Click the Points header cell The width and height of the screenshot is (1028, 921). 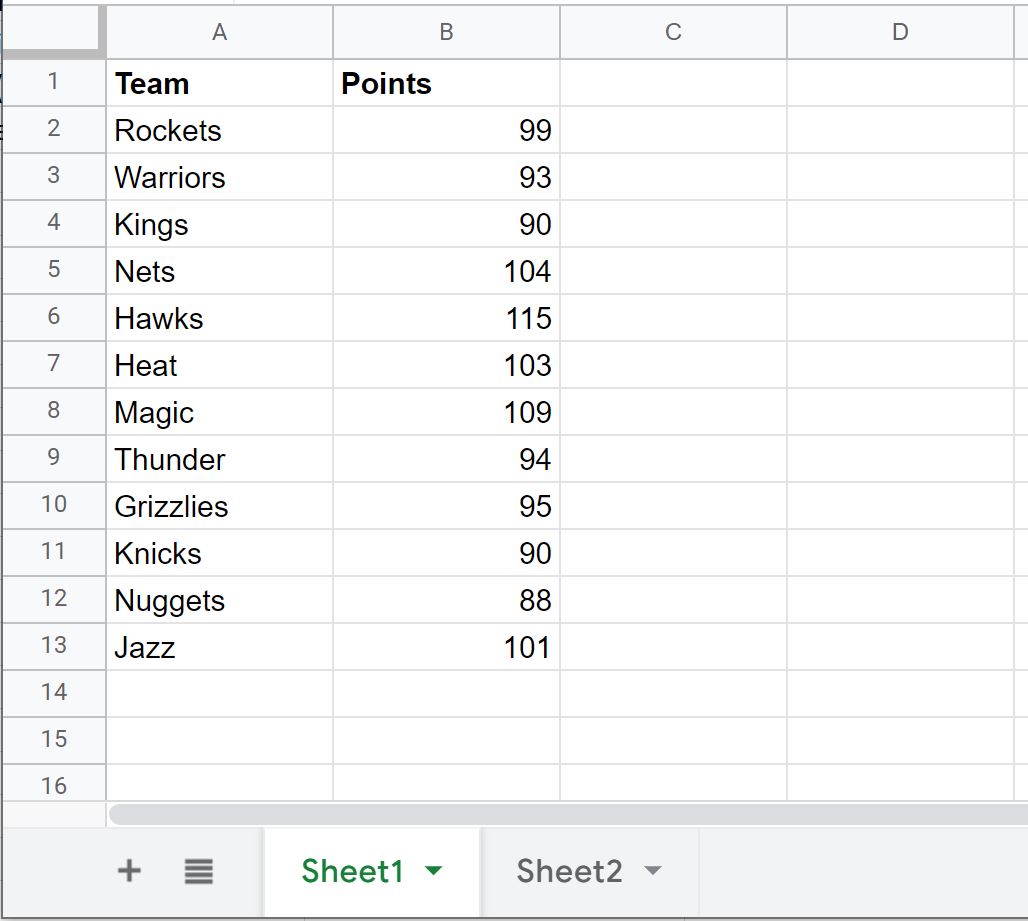click(446, 83)
